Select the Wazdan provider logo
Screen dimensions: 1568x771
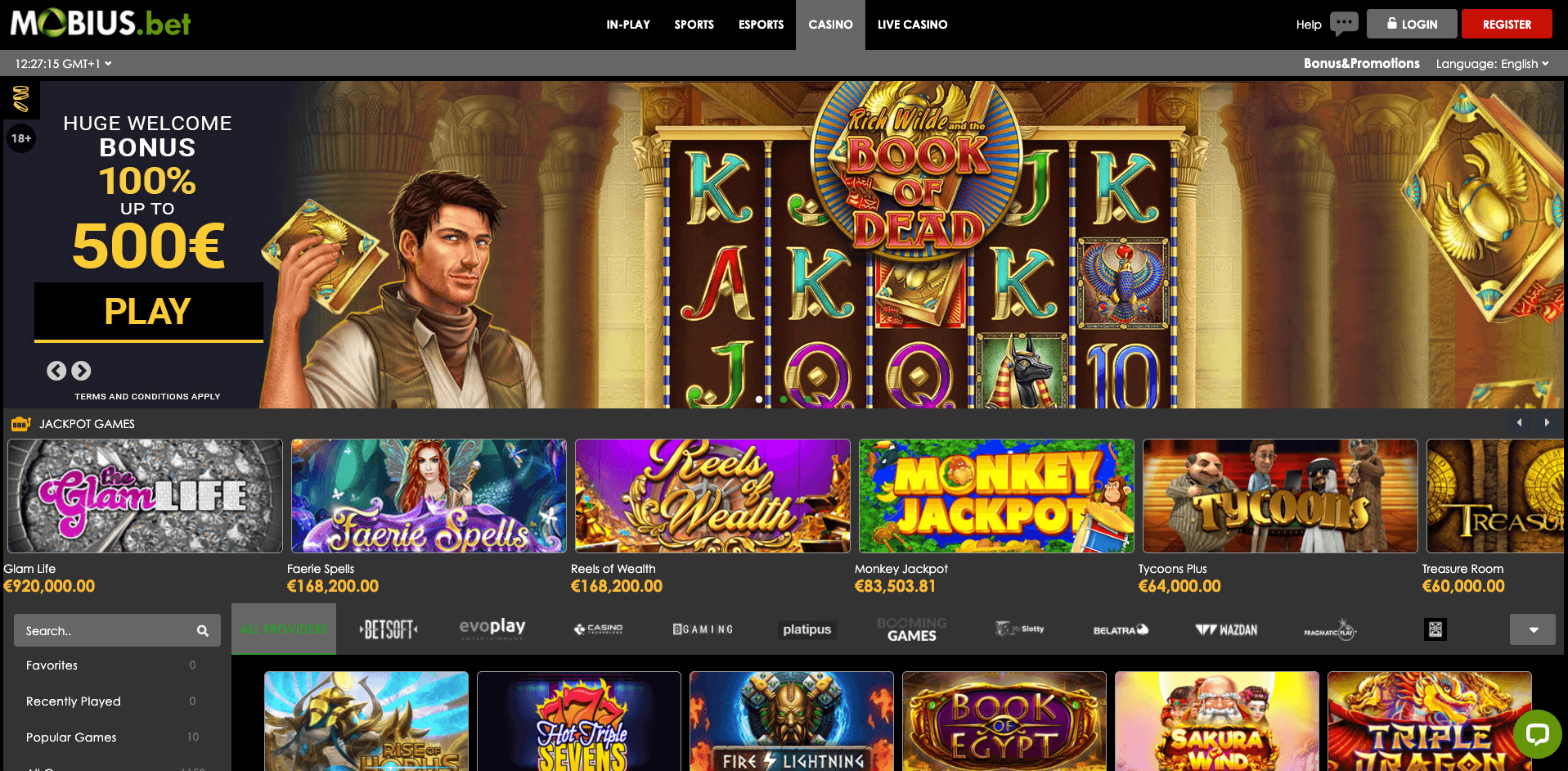[1226, 629]
